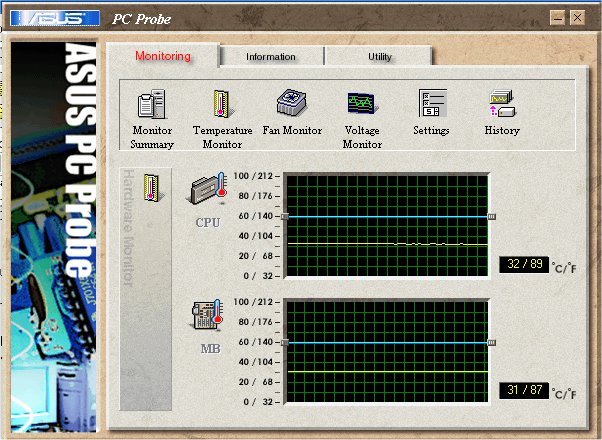Click the ASUS logo in title bar

55,18
